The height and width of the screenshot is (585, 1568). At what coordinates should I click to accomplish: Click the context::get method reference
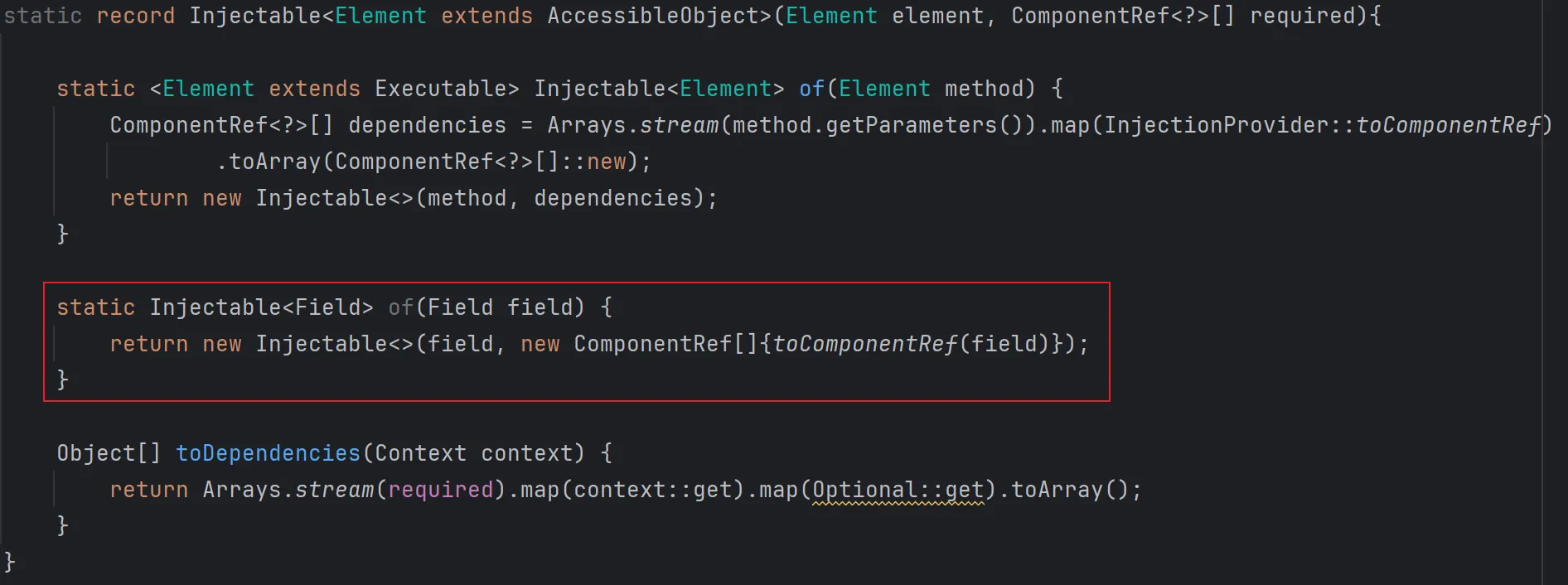pyautogui.click(x=652, y=490)
